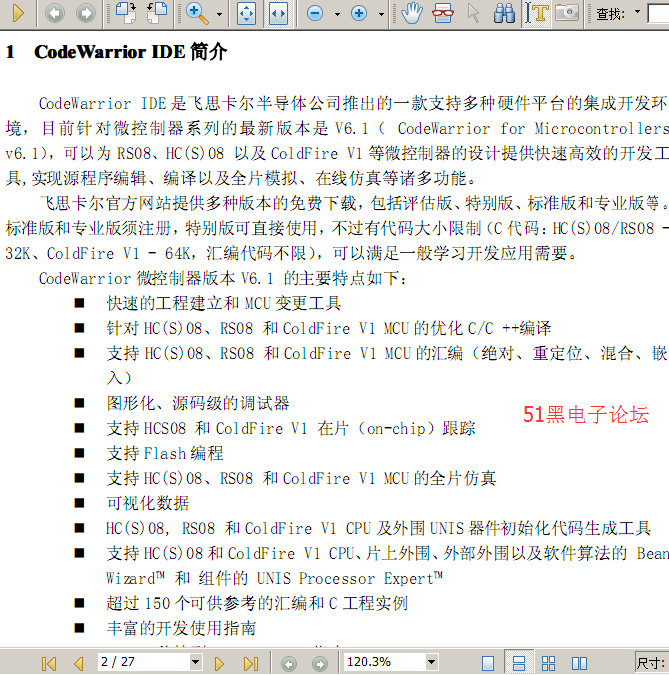The height and width of the screenshot is (675, 669).
Task: Click the bullet text 可视化数据
Action: pyautogui.click(x=148, y=503)
